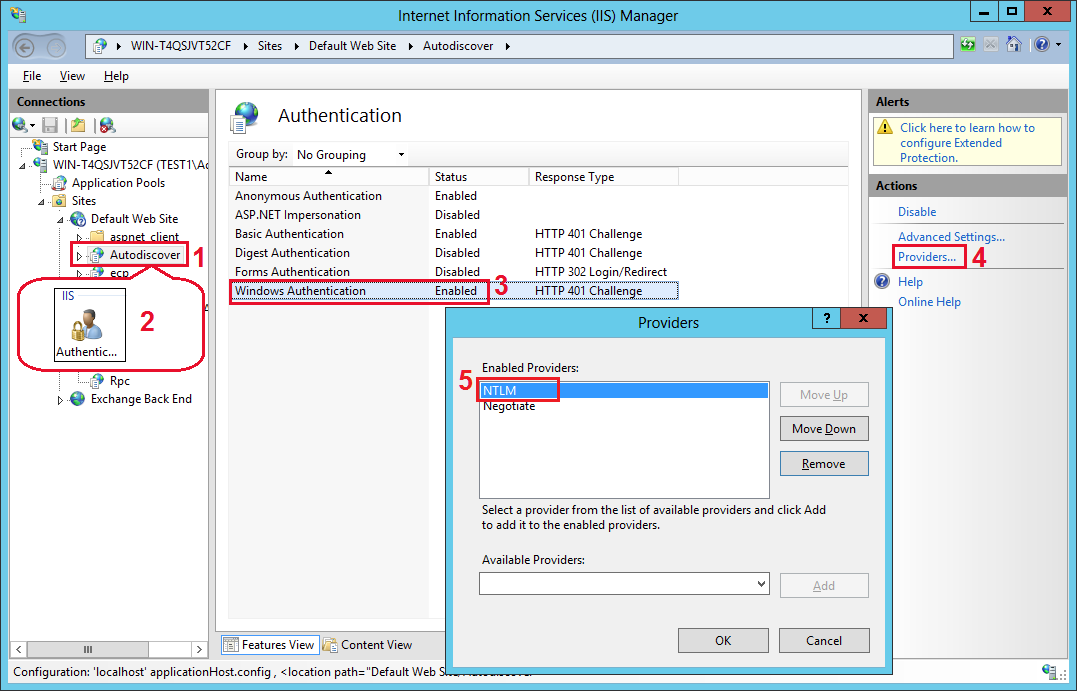Image resolution: width=1077 pixels, height=691 pixels.
Task: Click Remove button in Providers dialog
Action: click(x=824, y=464)
